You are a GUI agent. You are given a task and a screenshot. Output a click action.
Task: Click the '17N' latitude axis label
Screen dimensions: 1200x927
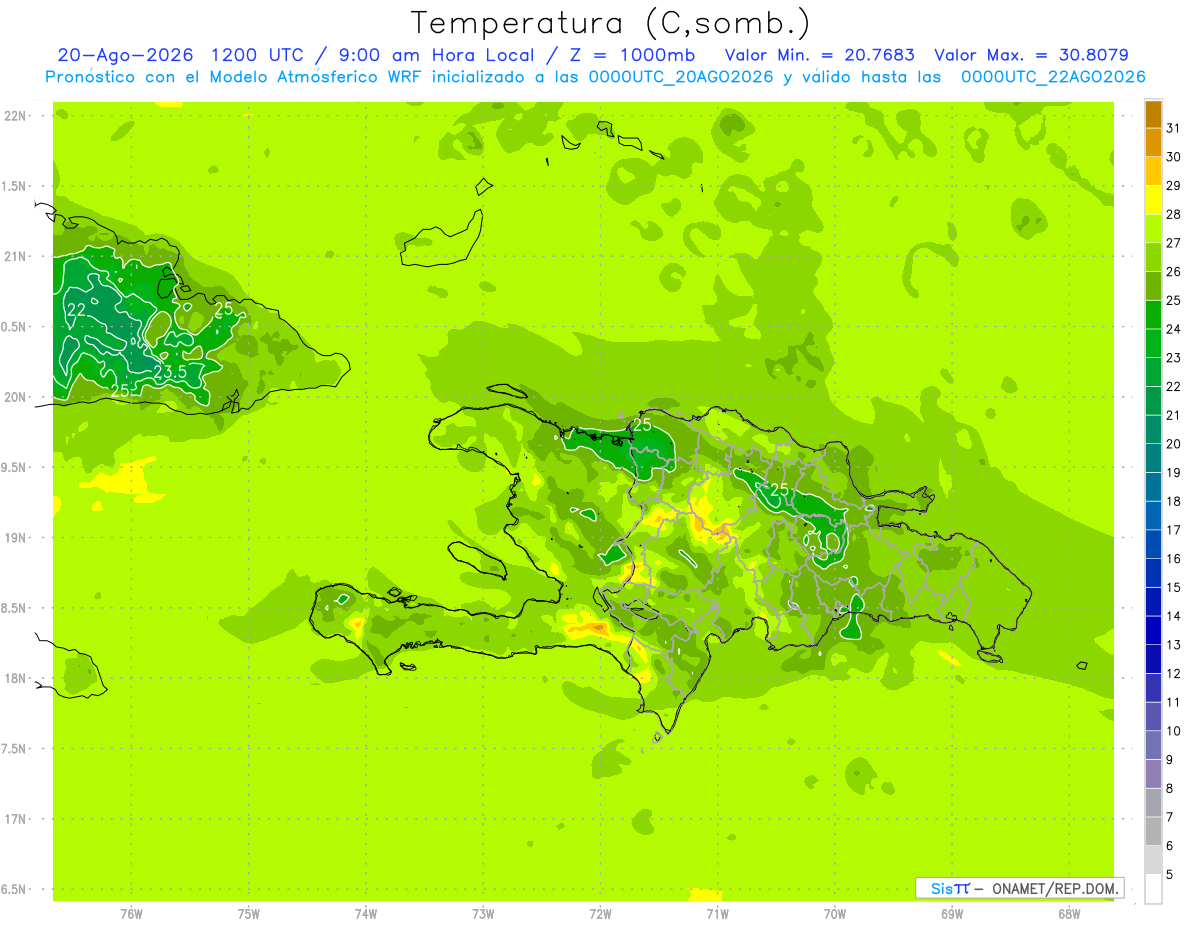[x=16, y=819]
